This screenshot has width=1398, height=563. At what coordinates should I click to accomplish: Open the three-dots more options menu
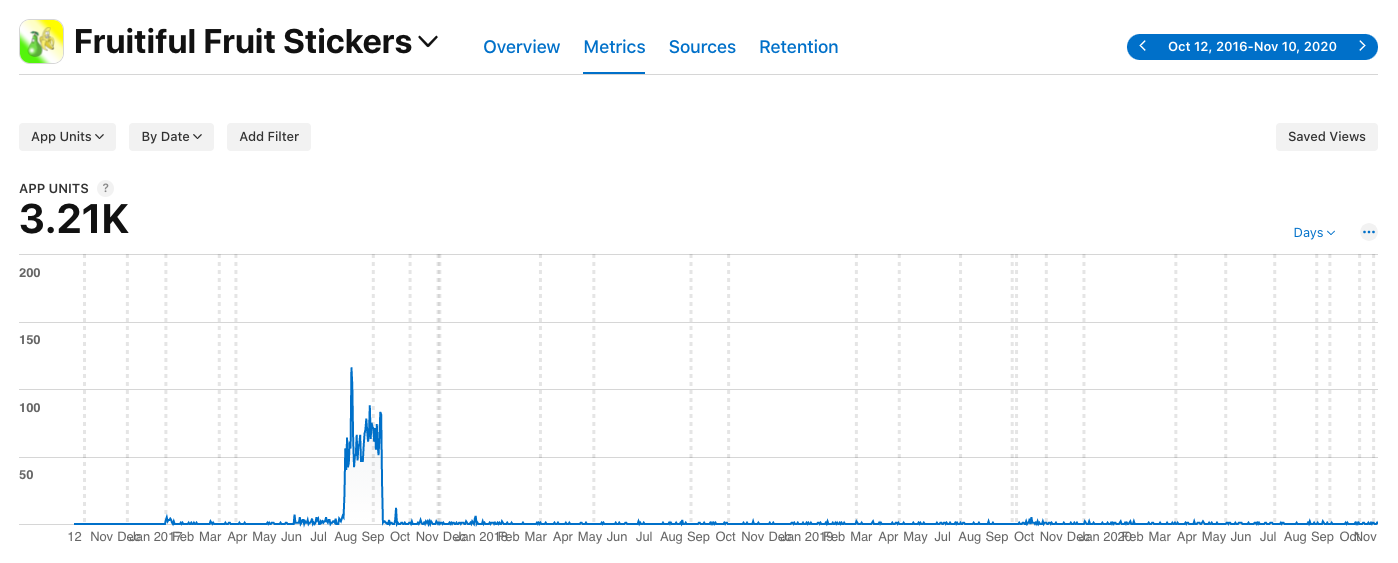point(1369,232)
